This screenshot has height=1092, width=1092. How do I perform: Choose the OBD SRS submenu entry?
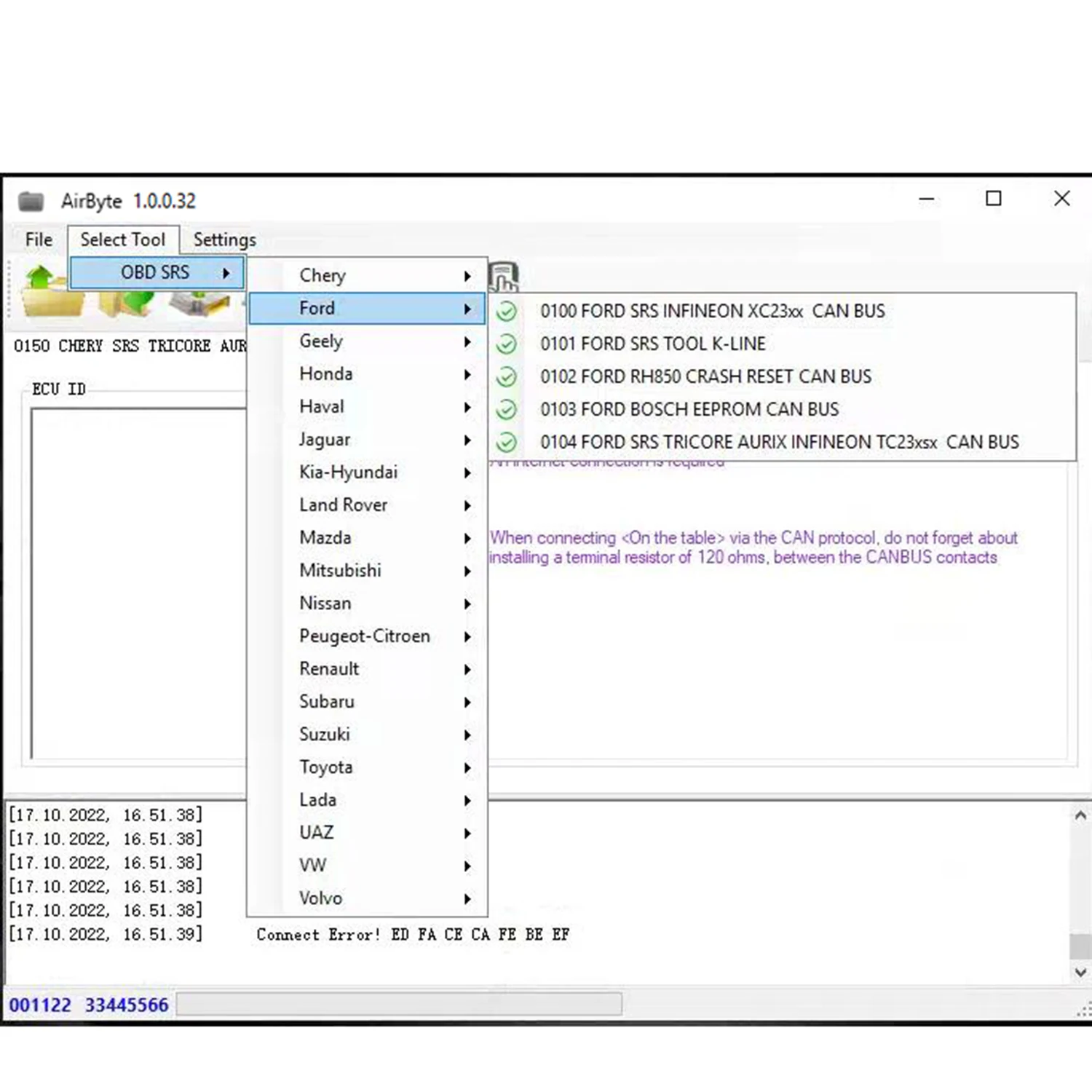coord(157,272)
